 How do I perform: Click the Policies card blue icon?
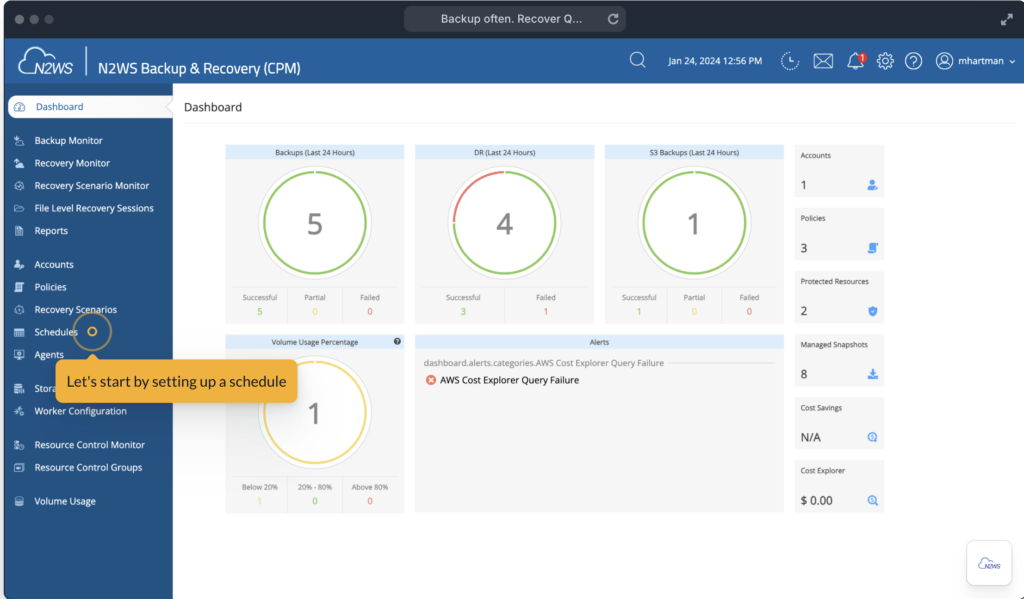coord(872,248)
